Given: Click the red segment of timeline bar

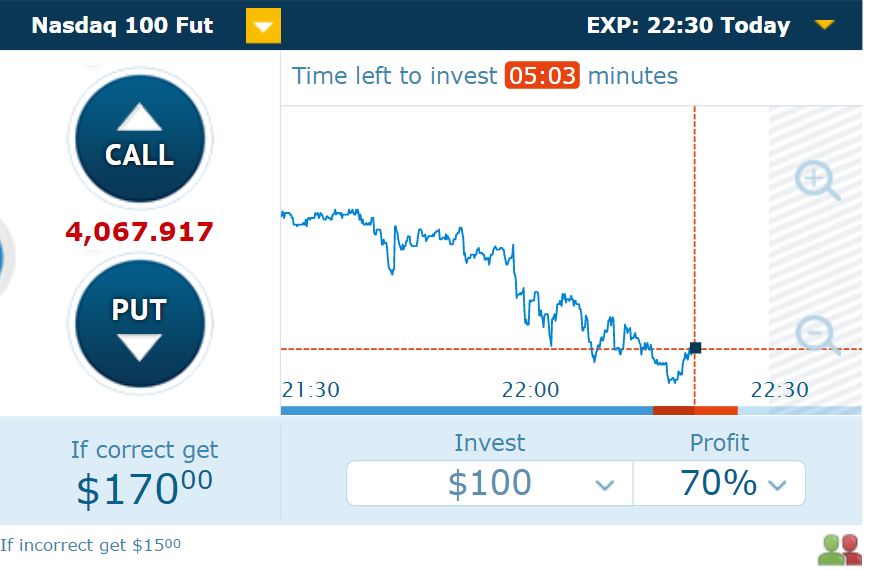Looking at the screenshot, I should (695, 410).
